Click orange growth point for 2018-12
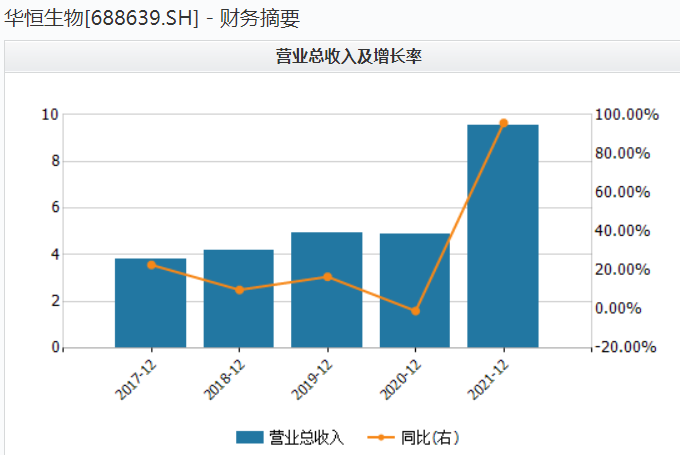Viewport: 680px width, 455px height. [x=239, y=290]
